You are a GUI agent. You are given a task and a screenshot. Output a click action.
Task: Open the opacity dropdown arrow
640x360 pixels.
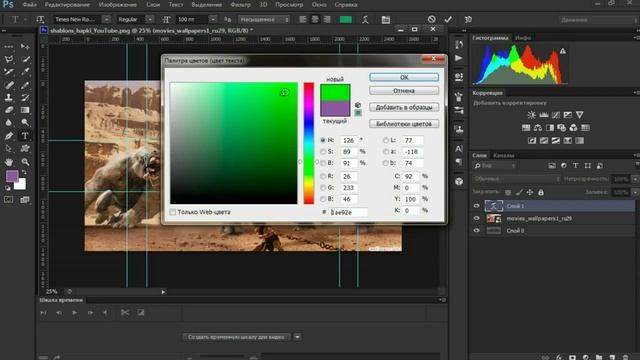(635, 179)
